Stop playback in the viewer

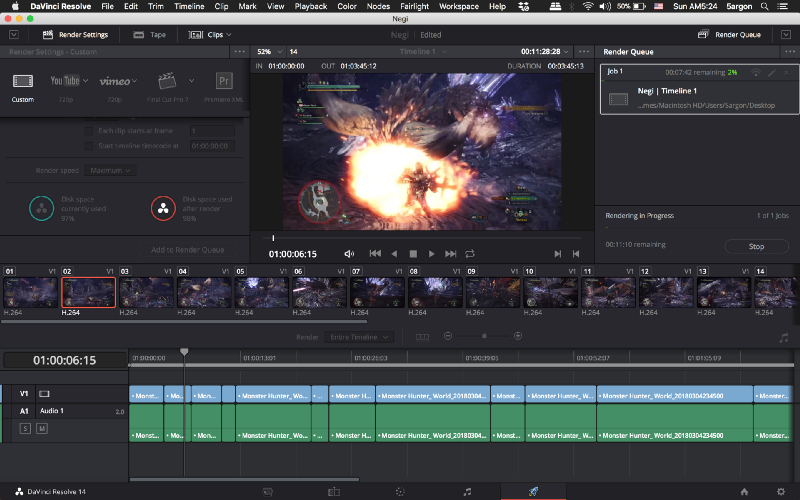click(413, 254)
